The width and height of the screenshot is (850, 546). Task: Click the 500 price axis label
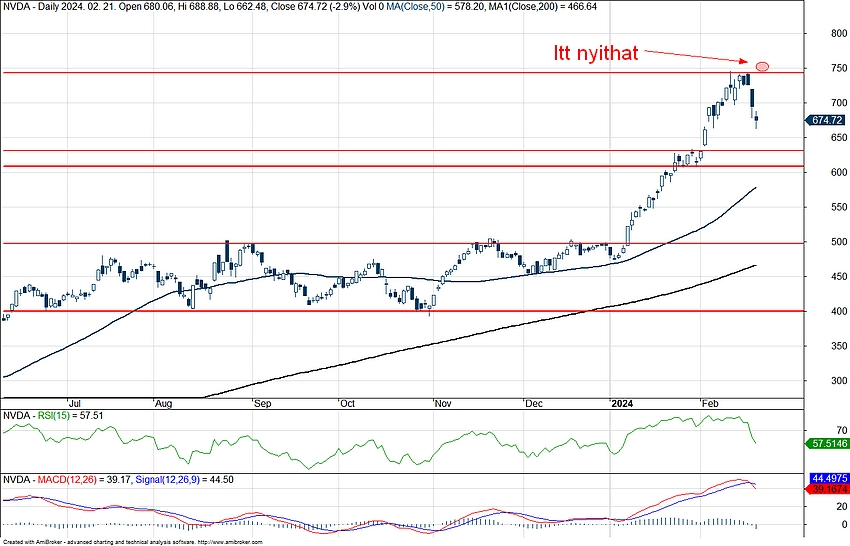point(839,242)
